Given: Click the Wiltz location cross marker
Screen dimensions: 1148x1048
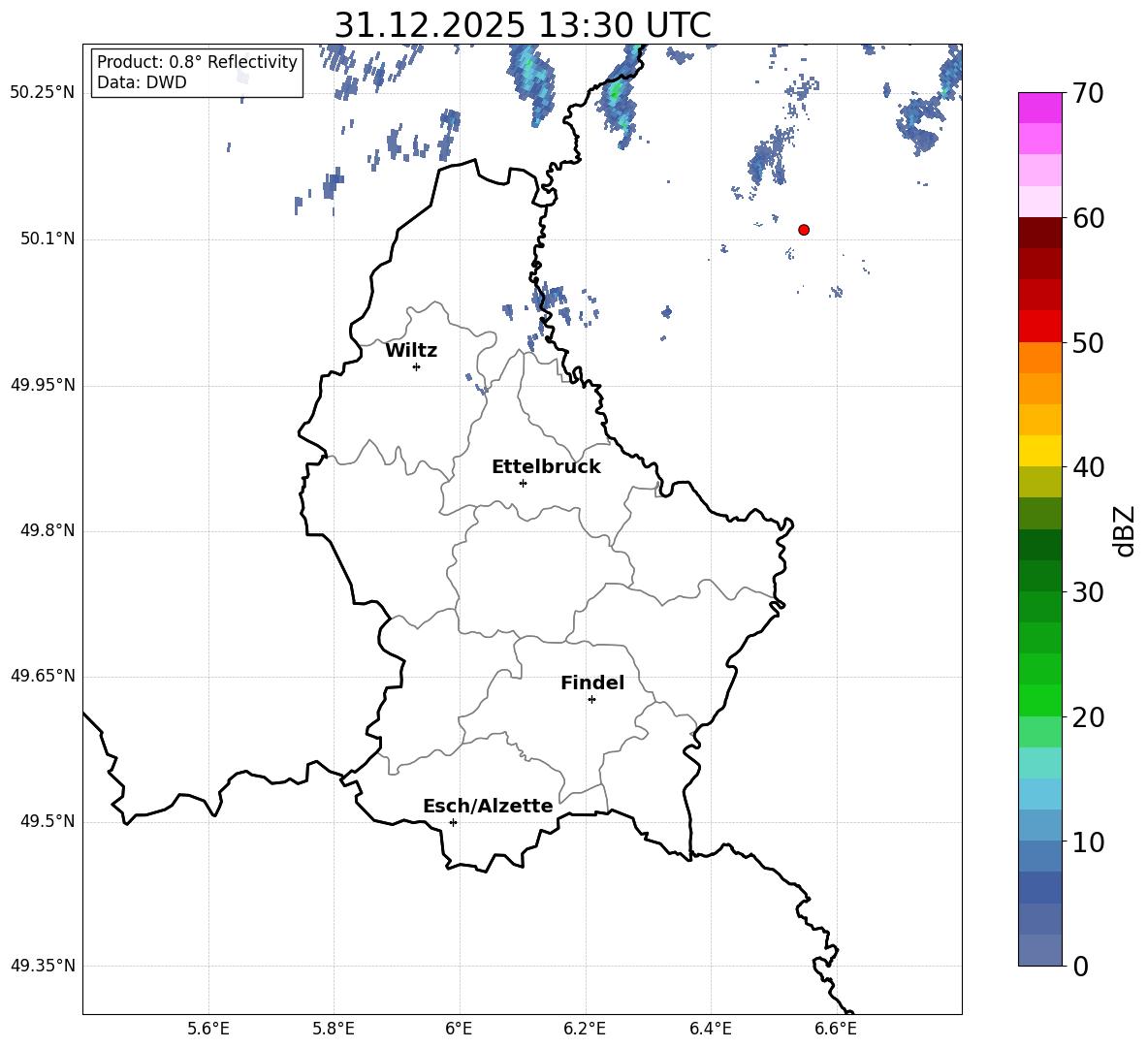Looking at the screenshot, I should [417, 366].
